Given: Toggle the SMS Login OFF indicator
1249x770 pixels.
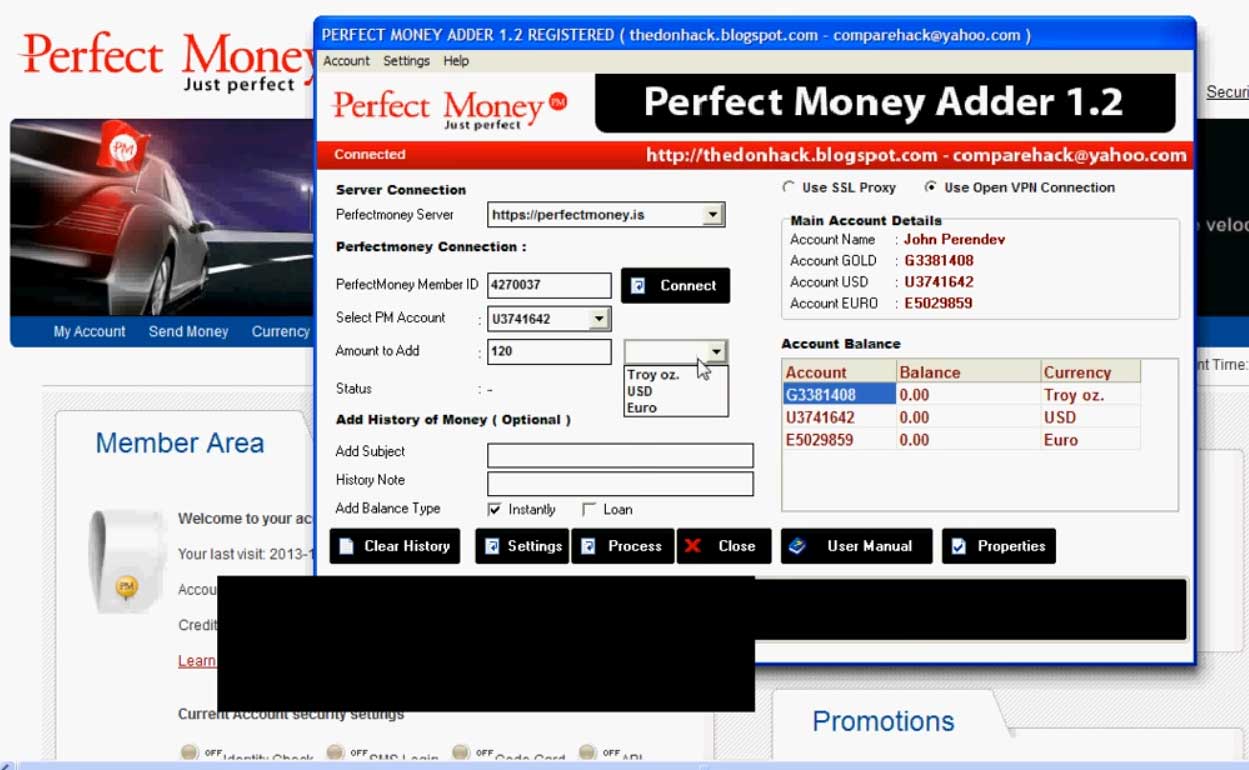Looking at the screenshot, I should click(x=336, y=752).
